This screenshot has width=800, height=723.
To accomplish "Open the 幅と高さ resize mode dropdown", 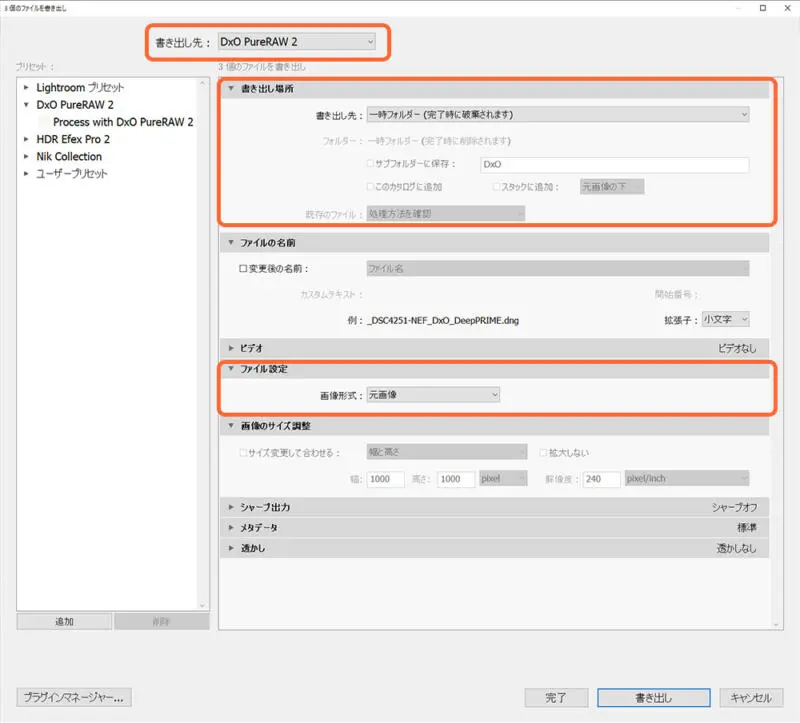I will click(446, 452).
